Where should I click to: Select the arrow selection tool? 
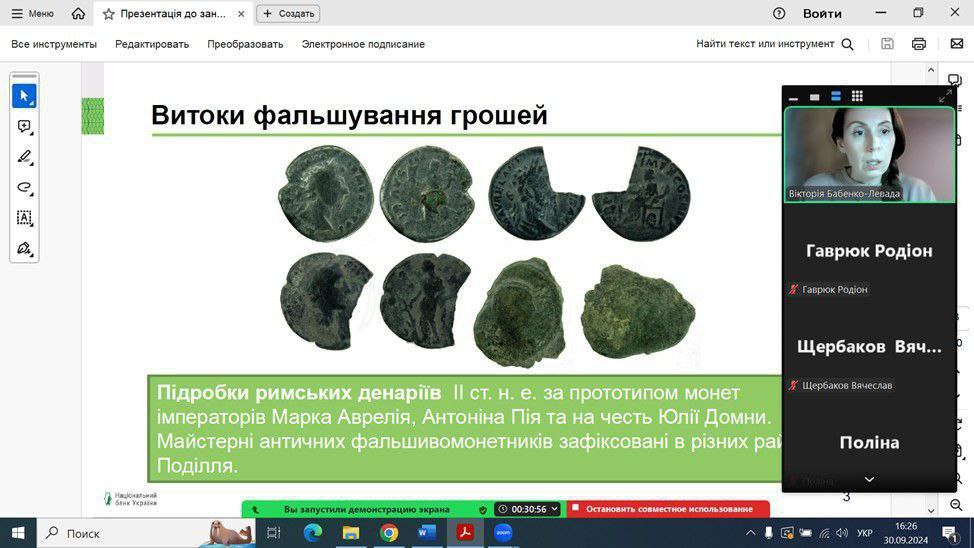24,96
